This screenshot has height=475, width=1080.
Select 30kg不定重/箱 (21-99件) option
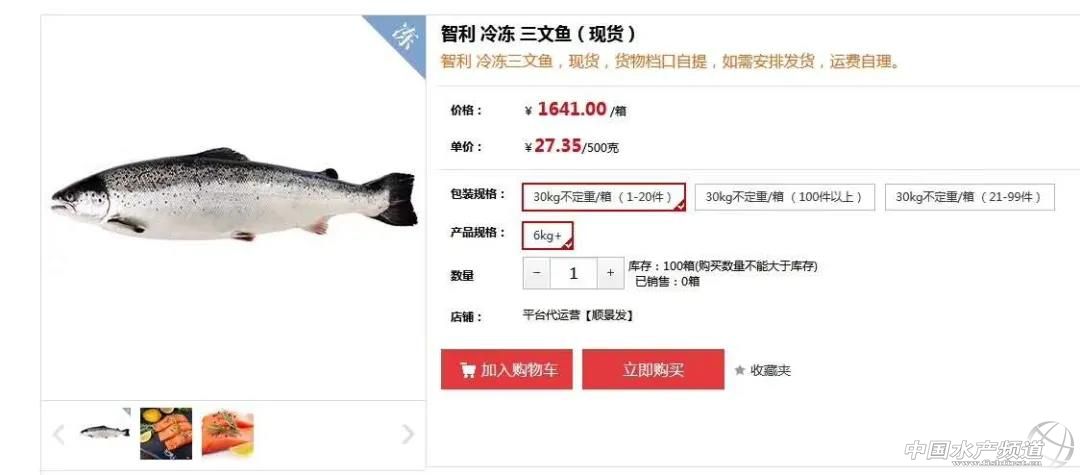[969, 197]
